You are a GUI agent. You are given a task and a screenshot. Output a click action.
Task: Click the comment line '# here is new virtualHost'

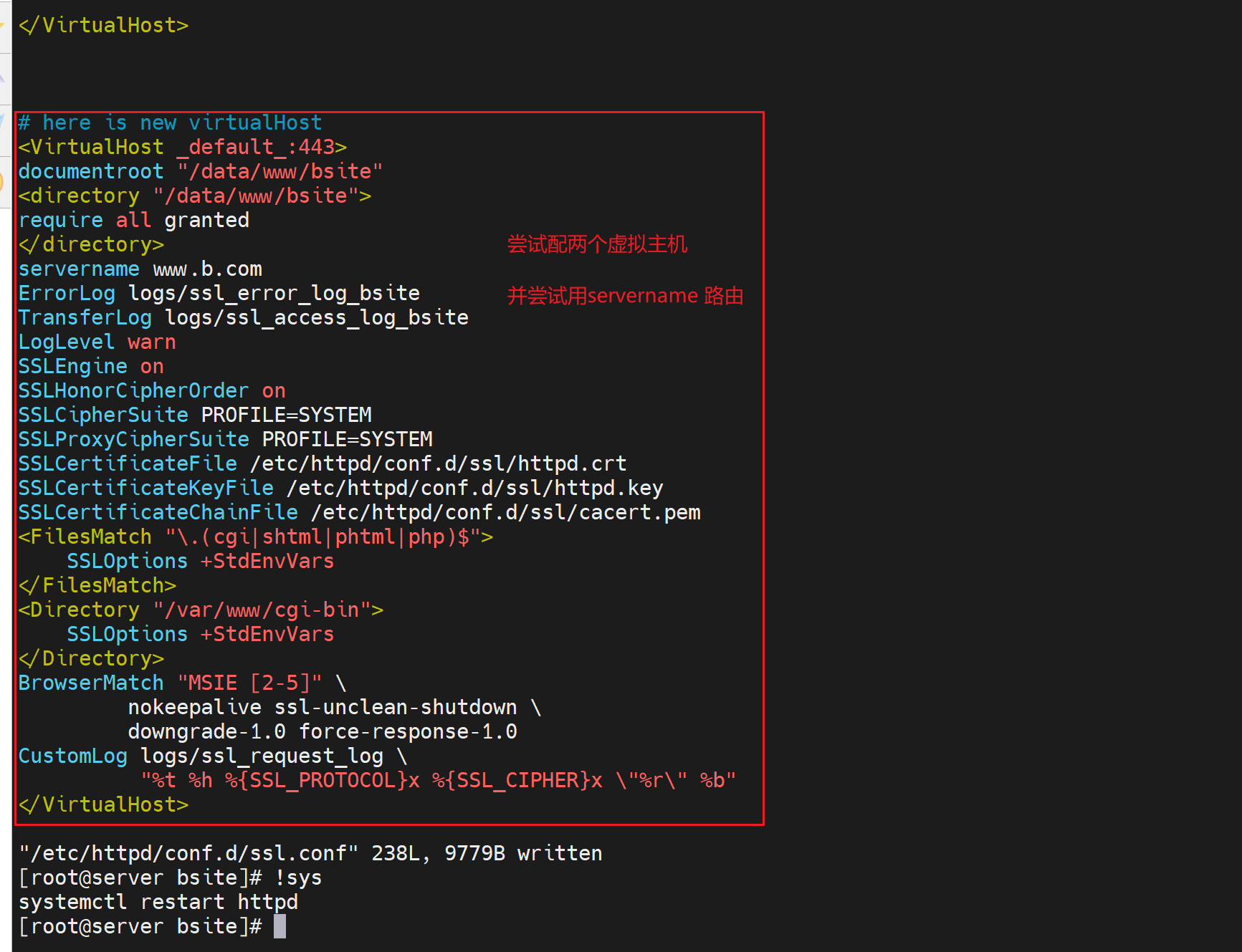pos(170,122)
